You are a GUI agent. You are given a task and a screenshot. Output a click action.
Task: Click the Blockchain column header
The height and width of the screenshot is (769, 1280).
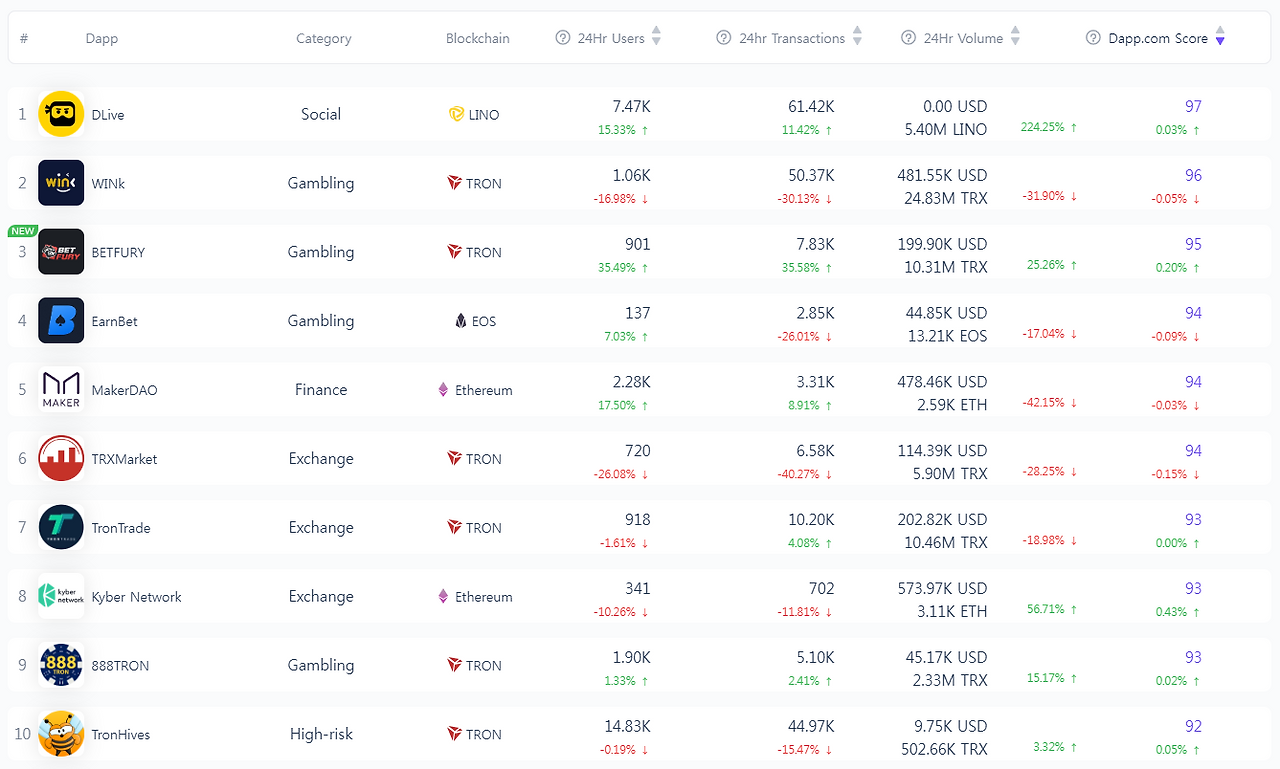coord(477,38)
